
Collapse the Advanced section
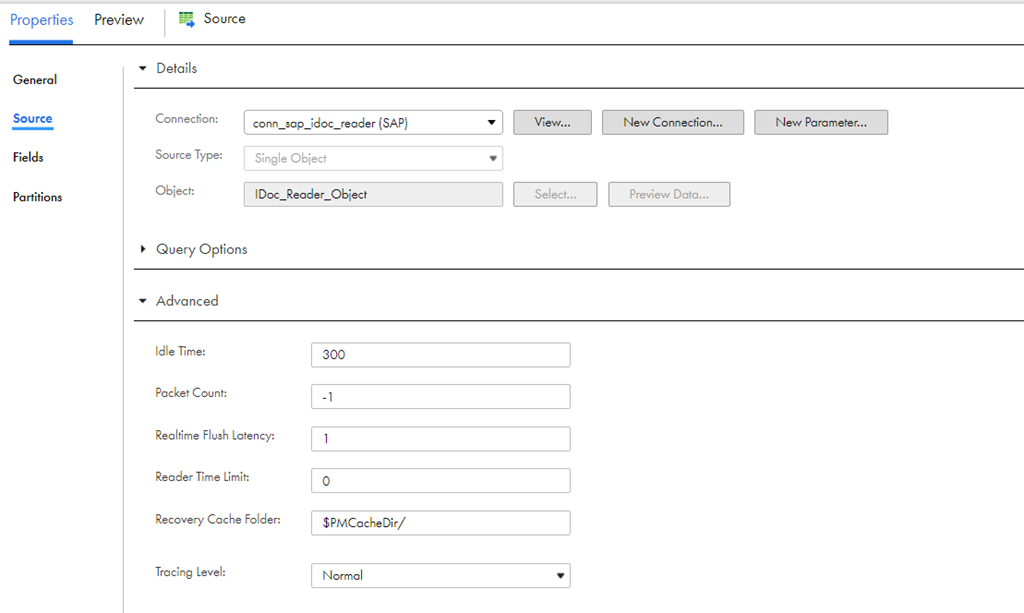point(143,301)
